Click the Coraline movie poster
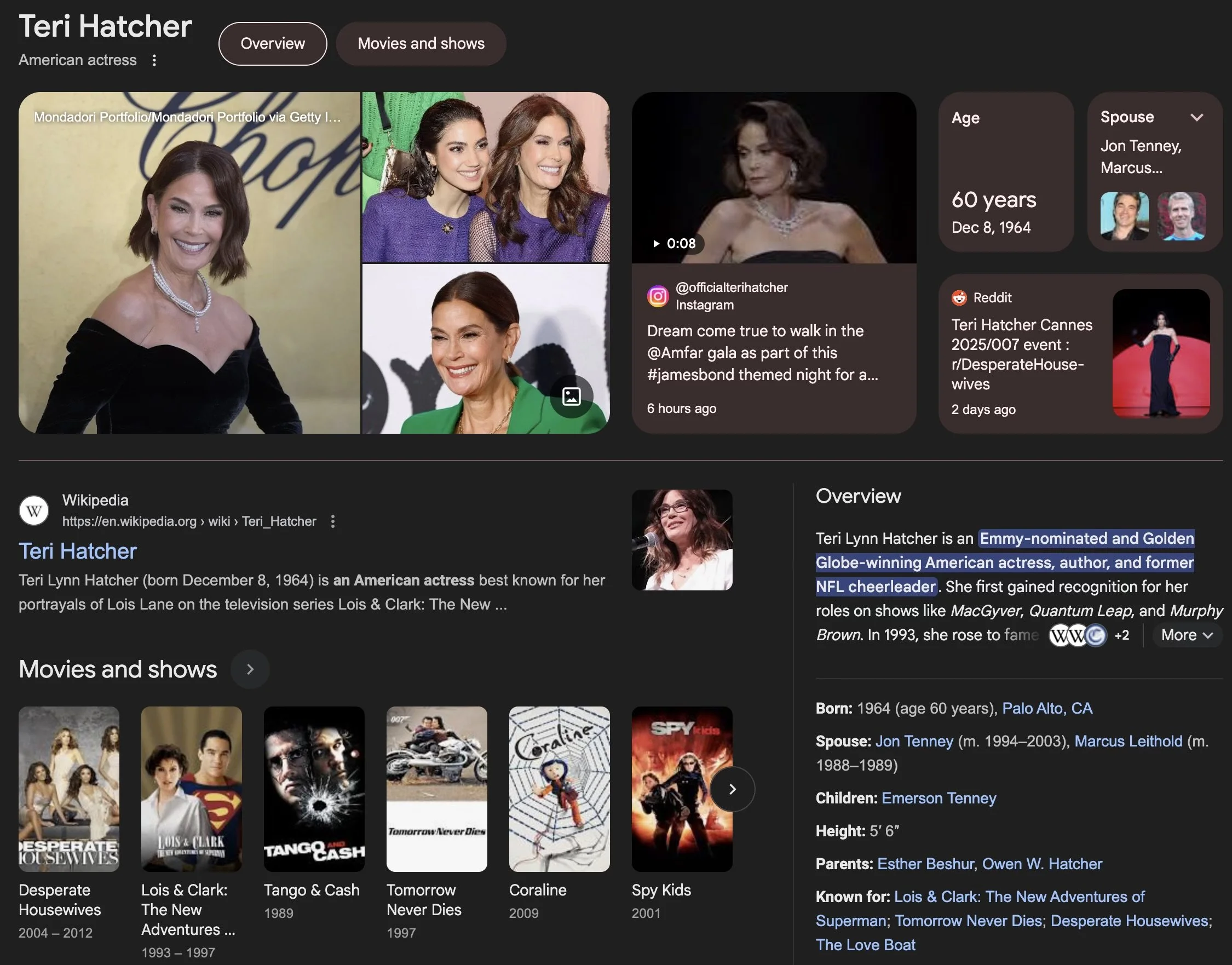The height and width of the screenshot is (965, 1232). click(x=559, y=789)
